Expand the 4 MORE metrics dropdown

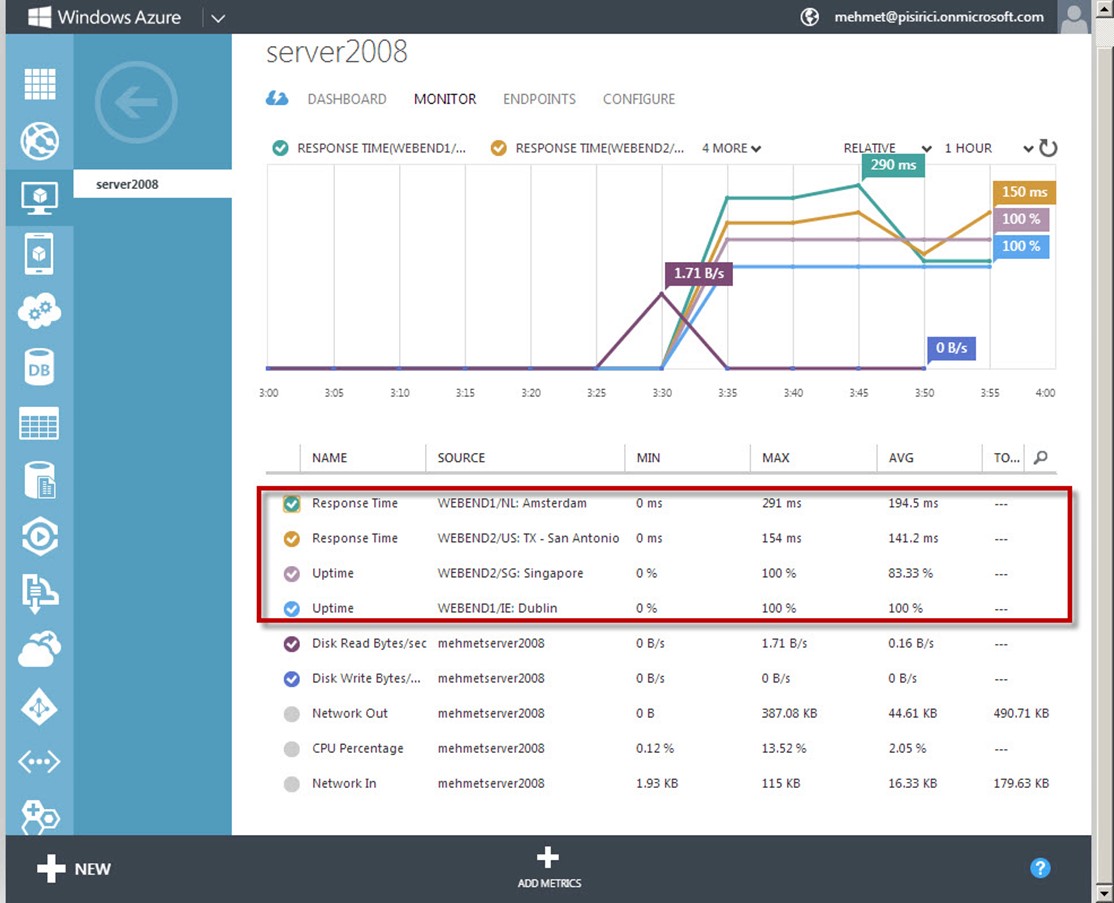pyautogui.click(x=731, y=148)
